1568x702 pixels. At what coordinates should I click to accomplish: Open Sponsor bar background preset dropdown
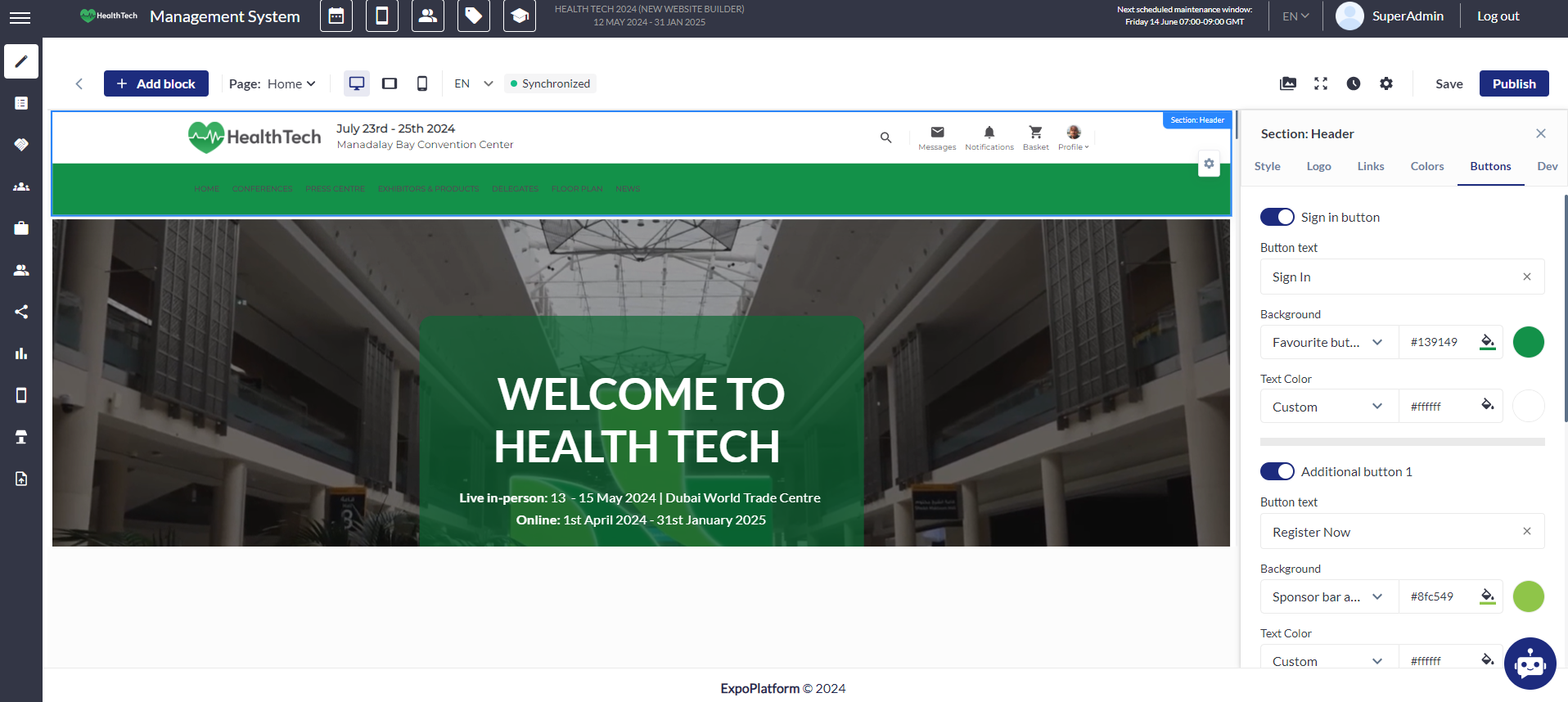[x=1329, y=596]
